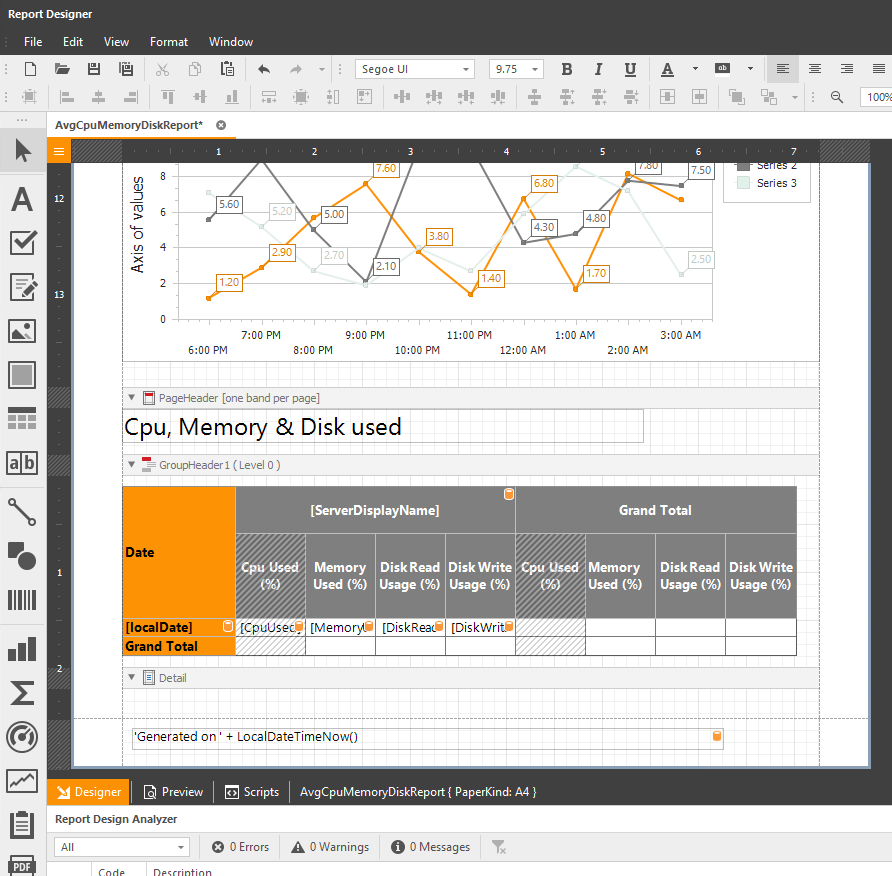This screenshot has width=892, height=876.
Task: Open the errors filter dropdown showing All
Action: click(x=121, y=846)
